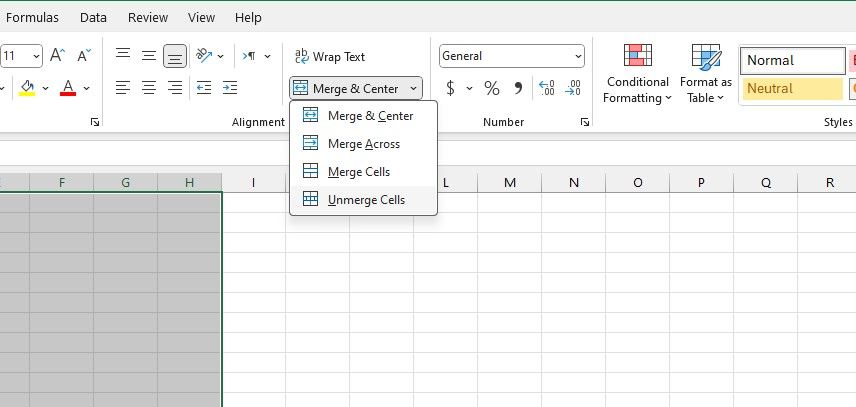Pick Merge & Center menu entry
The width and height of the screenshot is (856, 407).
(363, 116)
